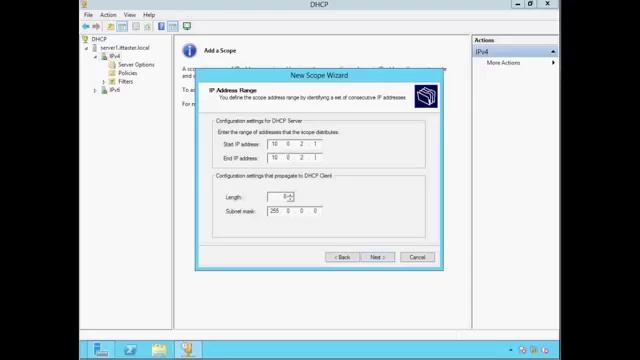Screen dimensions: 640x360
Task: Click the Length value field
Action: click(278, 197)
